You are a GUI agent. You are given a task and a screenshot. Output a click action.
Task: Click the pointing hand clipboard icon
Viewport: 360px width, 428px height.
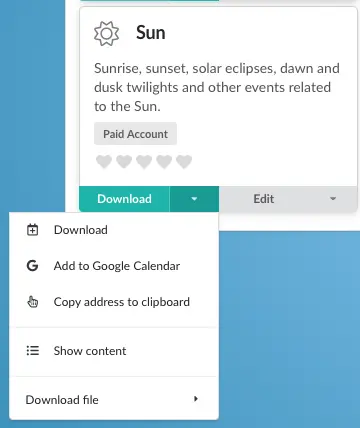(x=32, y=302)
